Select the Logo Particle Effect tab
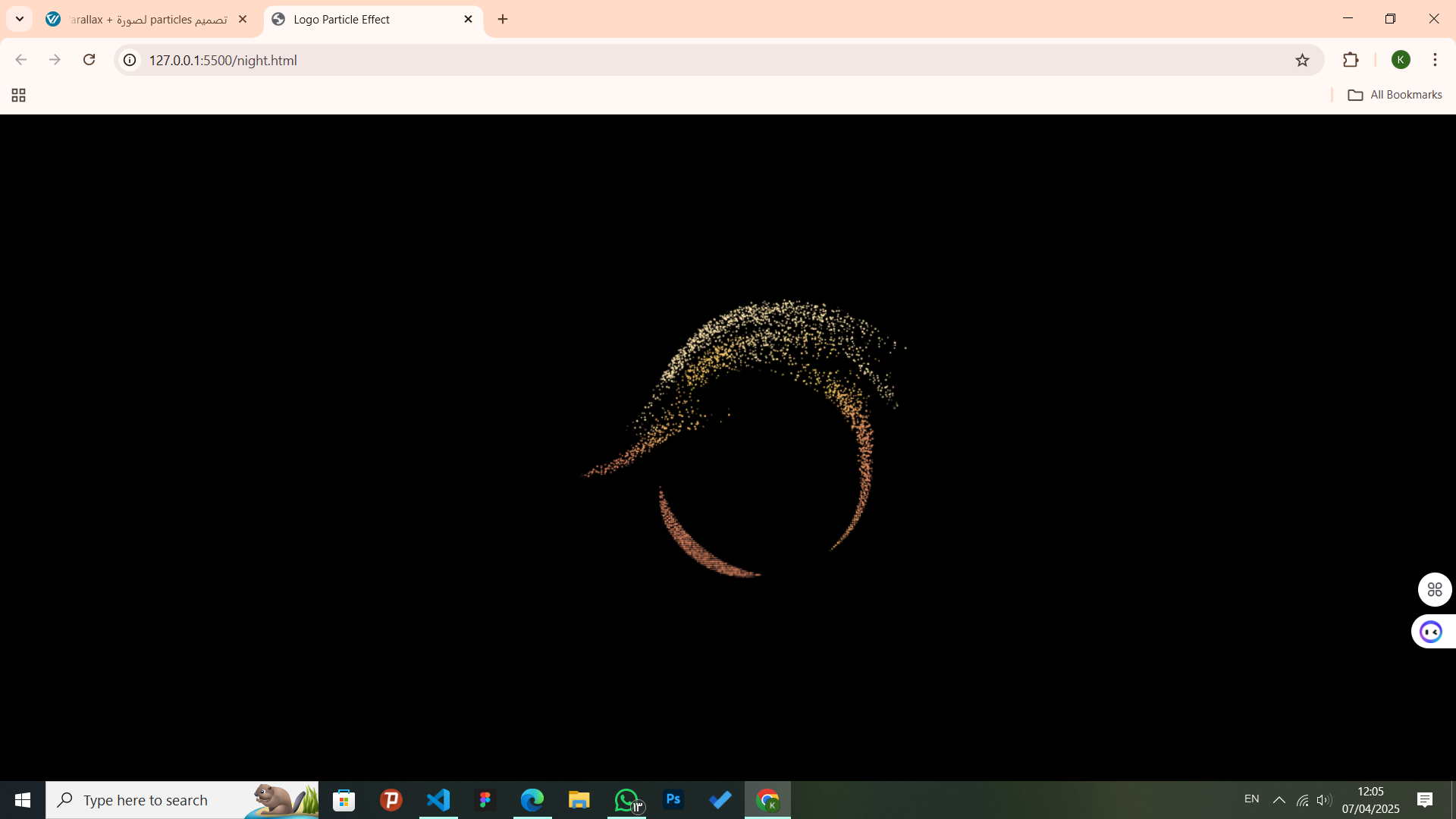 (364, 19)
